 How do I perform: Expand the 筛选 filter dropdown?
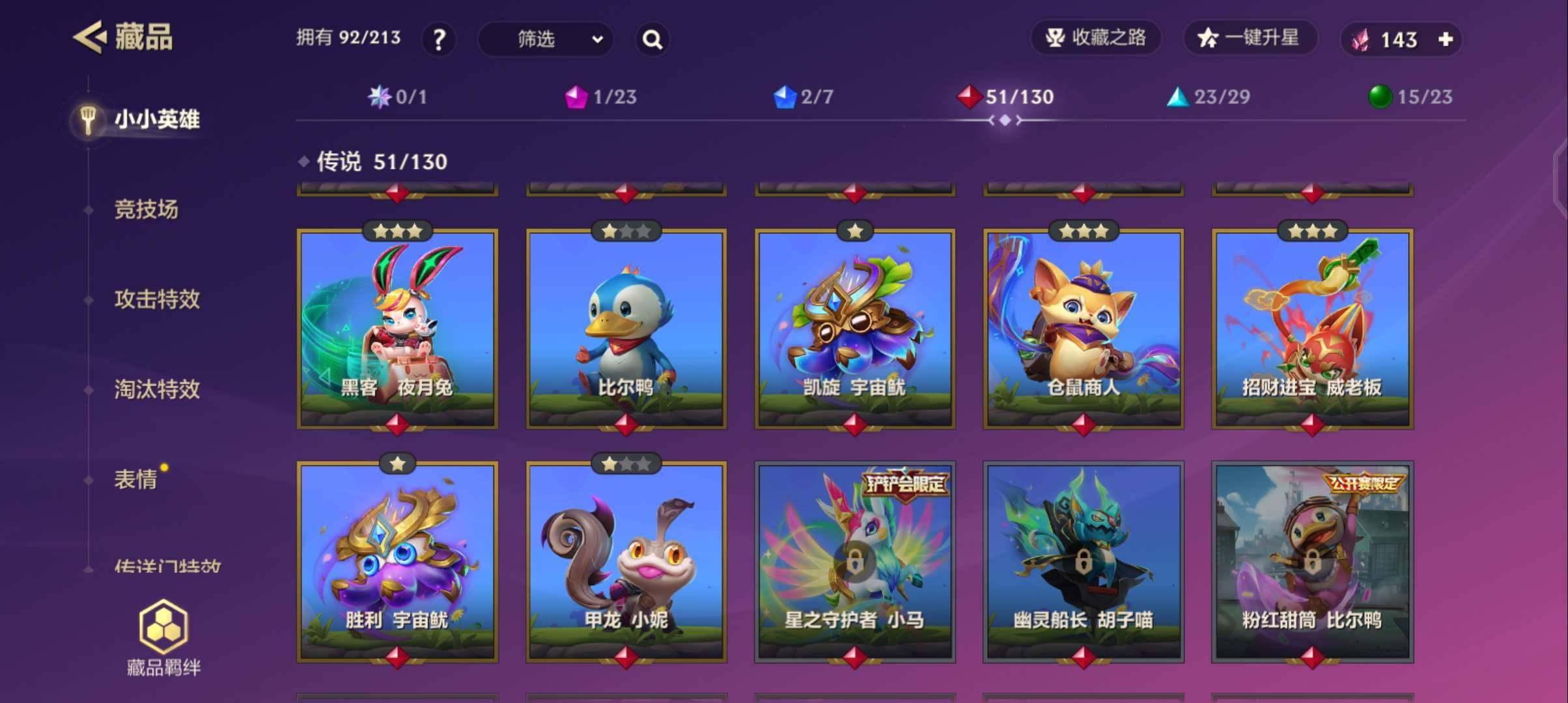[546, 40]
